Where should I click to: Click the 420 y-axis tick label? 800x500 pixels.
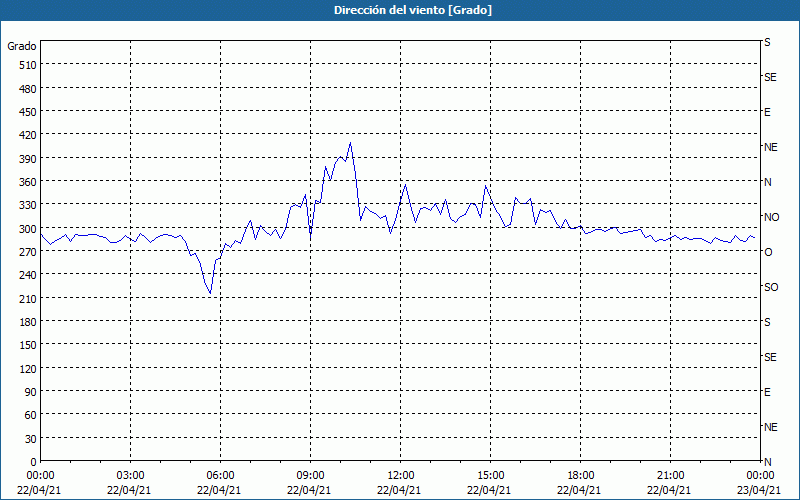[x=29, y=135]
